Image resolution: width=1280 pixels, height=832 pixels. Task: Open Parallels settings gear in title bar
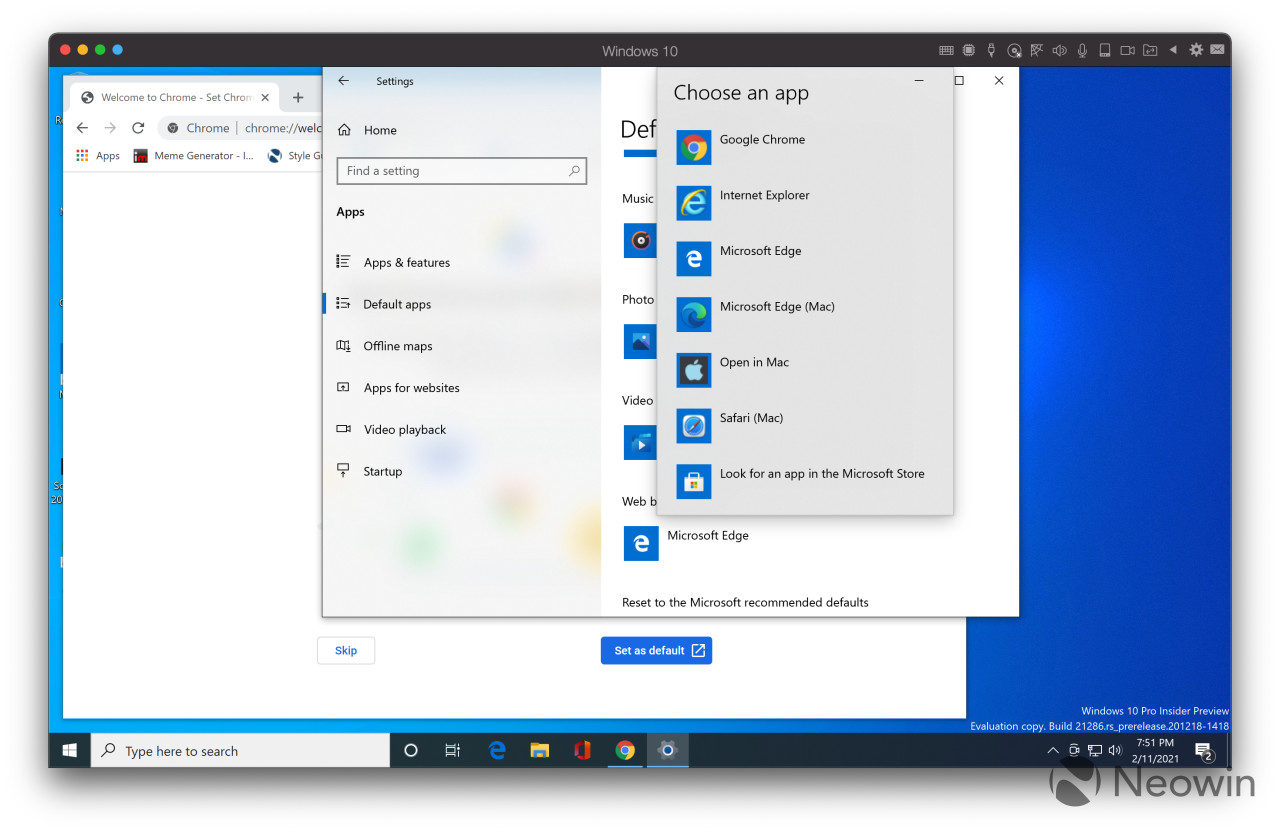pyautogui.click(x=1196, y=50)
